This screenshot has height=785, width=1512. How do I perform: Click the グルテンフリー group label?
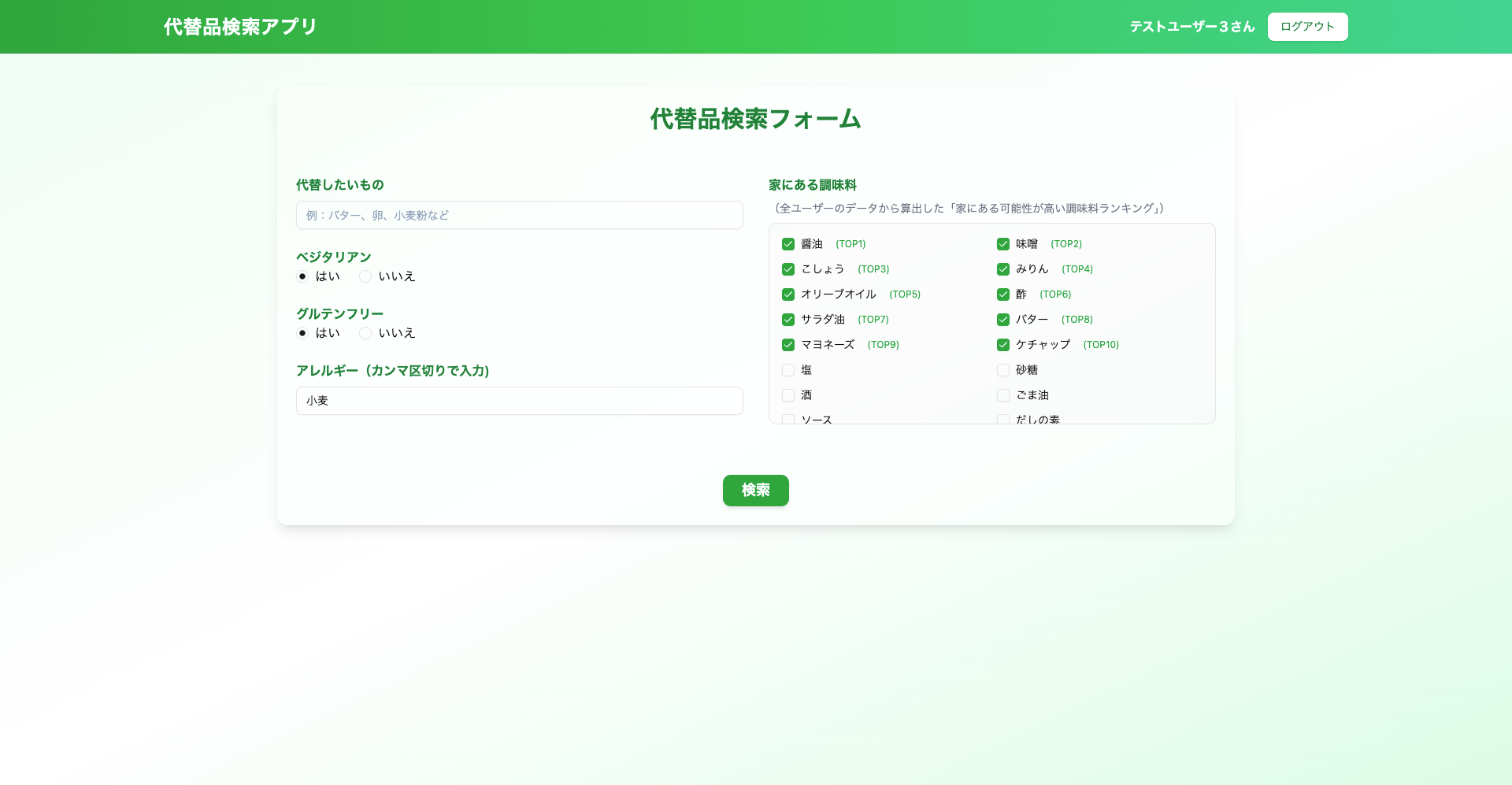coord(340,314)
